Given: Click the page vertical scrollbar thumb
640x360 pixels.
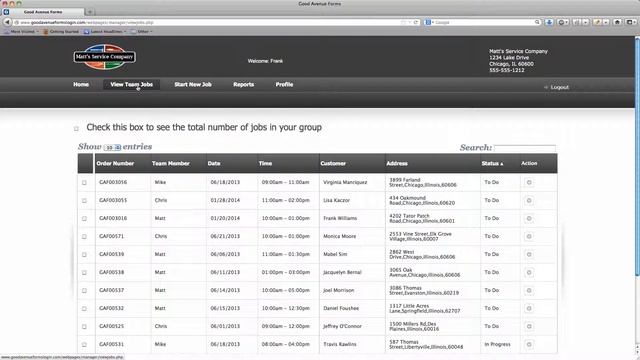Looking at the screenshot, I should click(x=637, y=157).
